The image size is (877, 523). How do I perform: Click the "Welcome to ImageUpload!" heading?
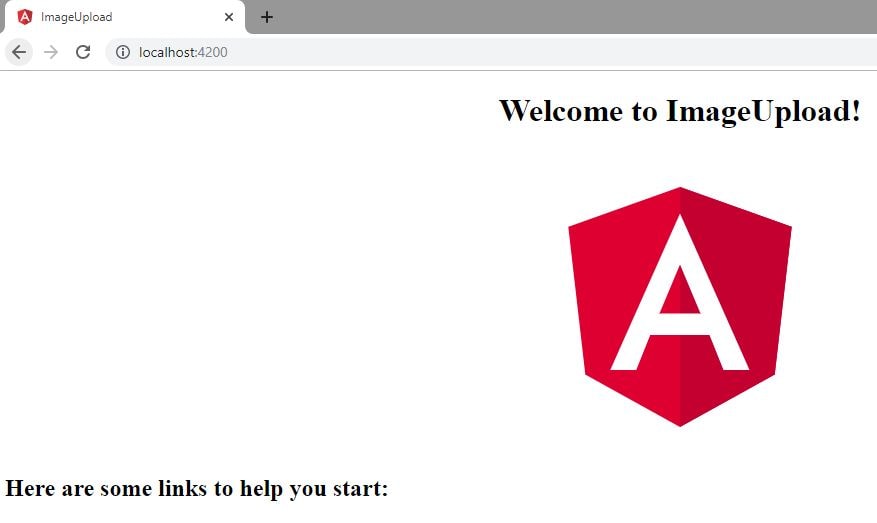pos(679,110)
